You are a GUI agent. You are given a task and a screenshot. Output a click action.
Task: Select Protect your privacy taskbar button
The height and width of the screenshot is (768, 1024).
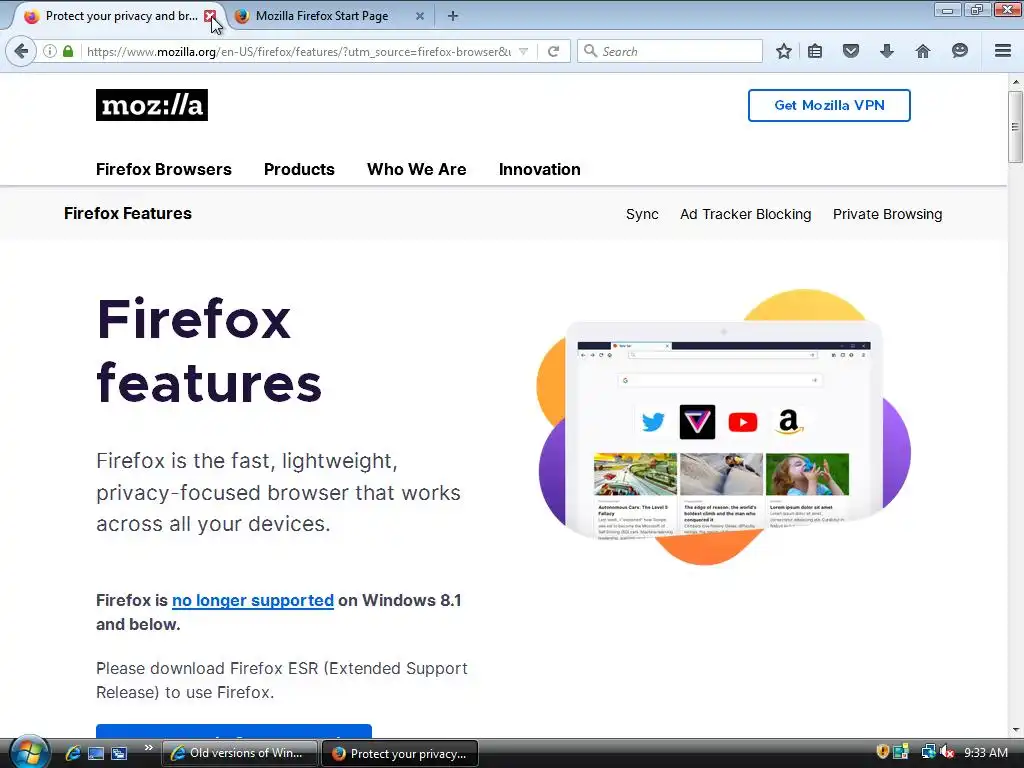(400, 753)
